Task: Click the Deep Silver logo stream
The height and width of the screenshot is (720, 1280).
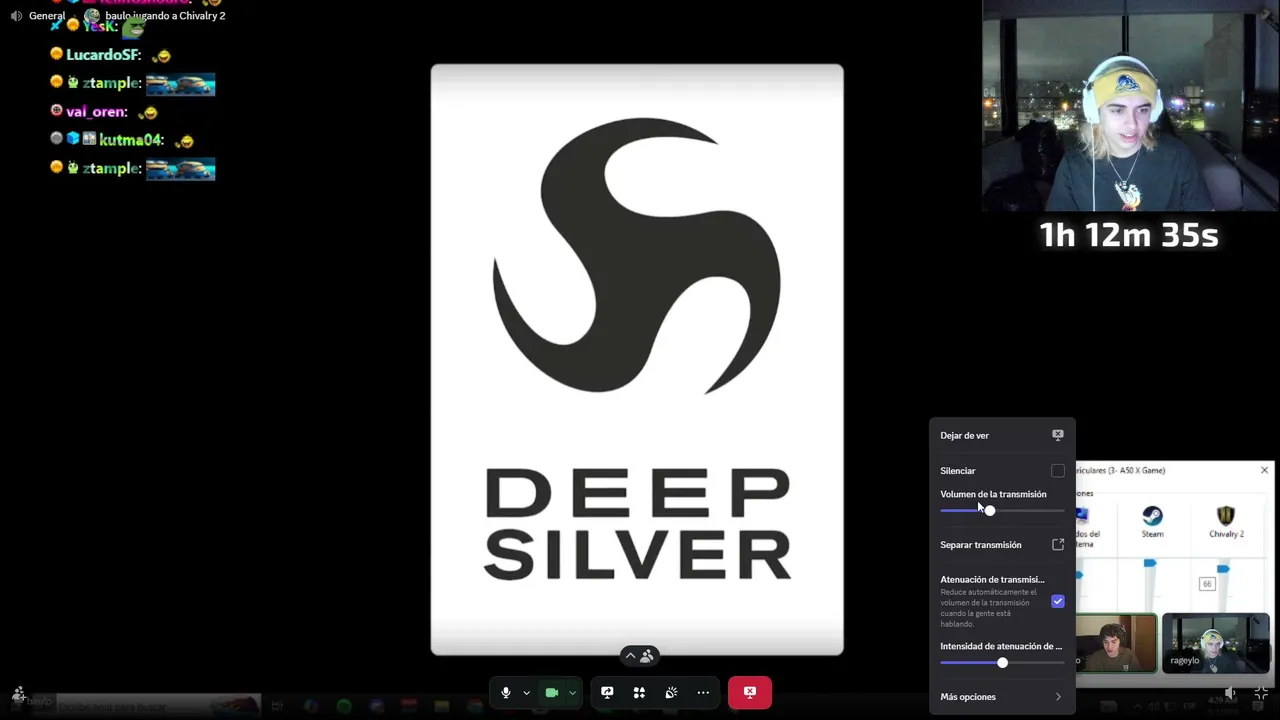Action: (637, 360)
